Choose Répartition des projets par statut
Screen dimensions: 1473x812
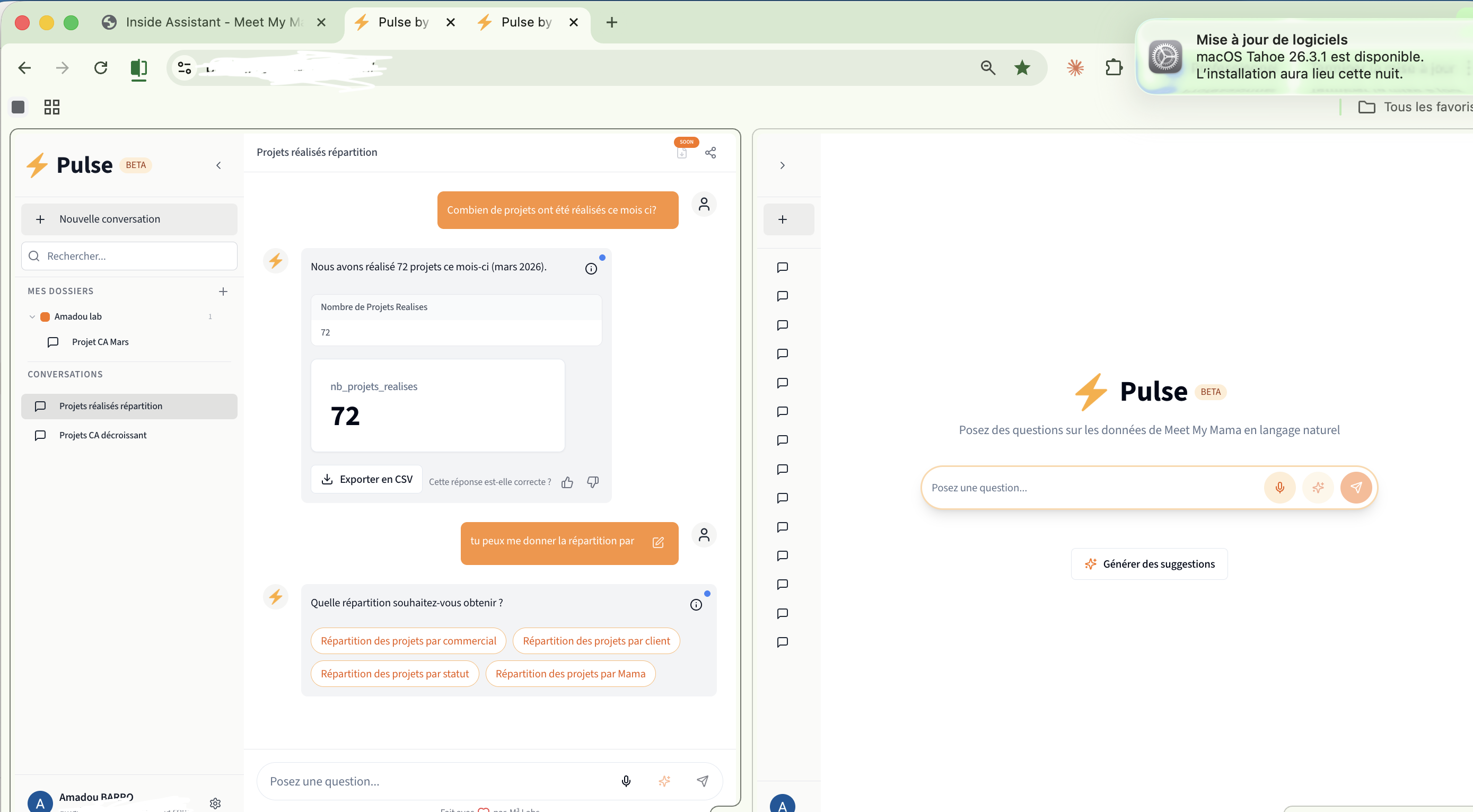[394, 674]
